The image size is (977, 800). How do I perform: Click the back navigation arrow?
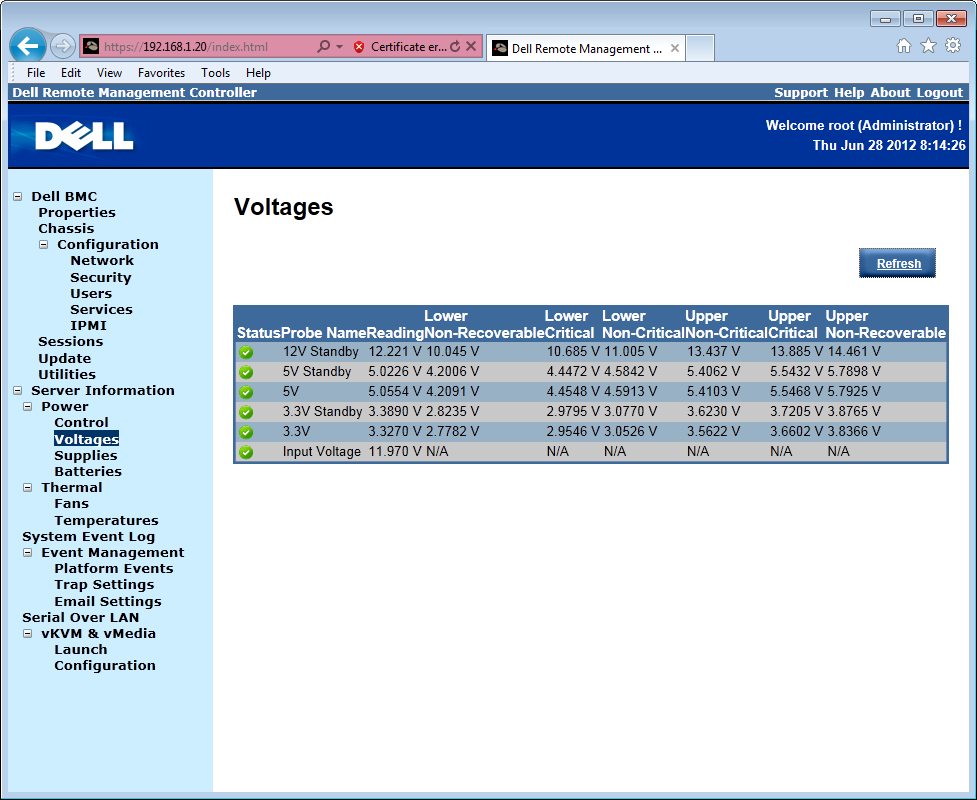(x=27, y=46)
